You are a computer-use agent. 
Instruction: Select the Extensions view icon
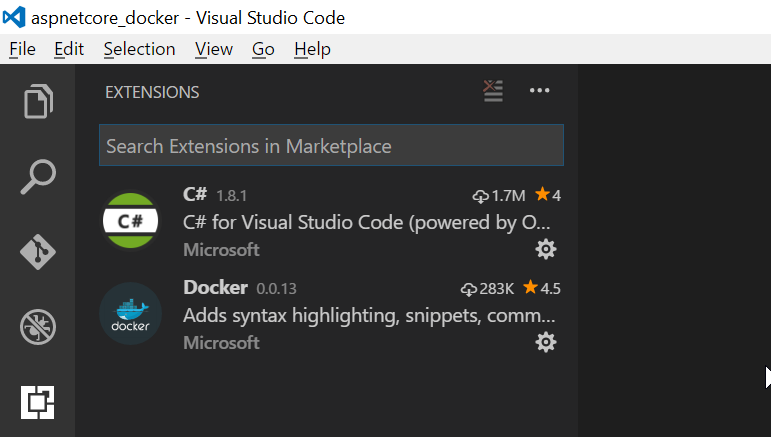pos(38,403)
